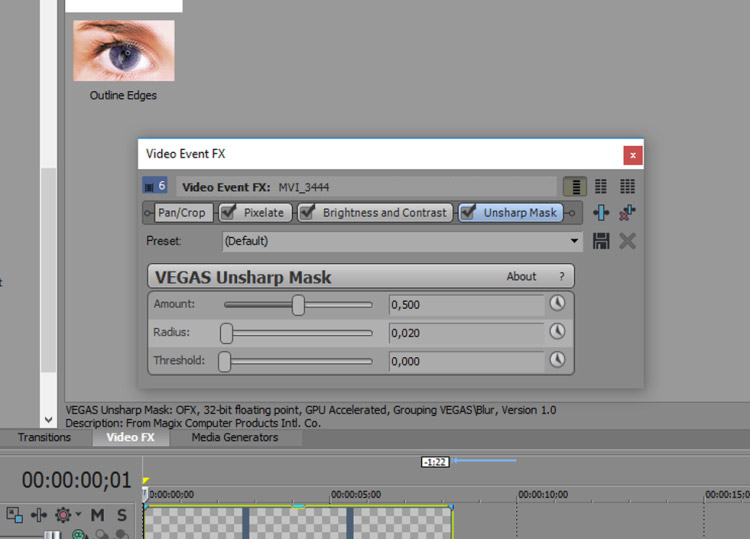The image size is (750, 539).
Task: Mute the track with the M button
Action: (x=98, y=515)
